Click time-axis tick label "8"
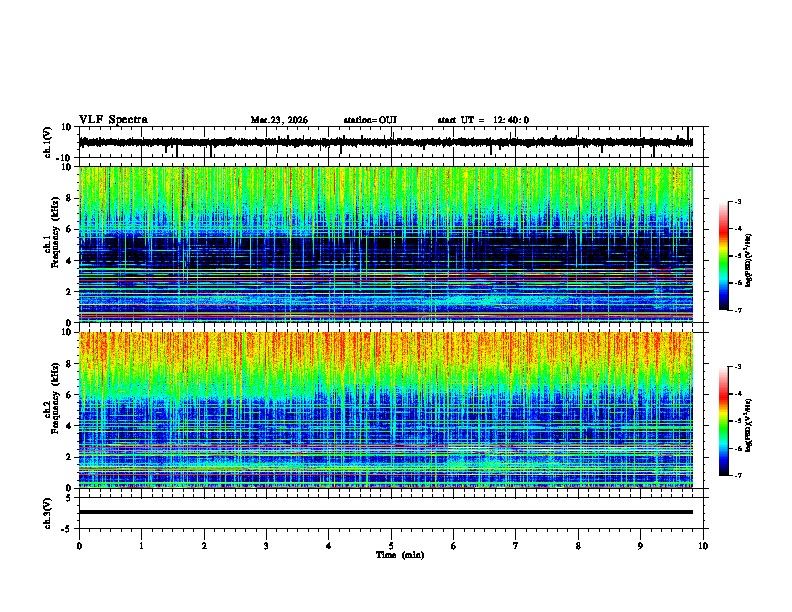Viewport: 792px width, 612px height. point(578,546)
